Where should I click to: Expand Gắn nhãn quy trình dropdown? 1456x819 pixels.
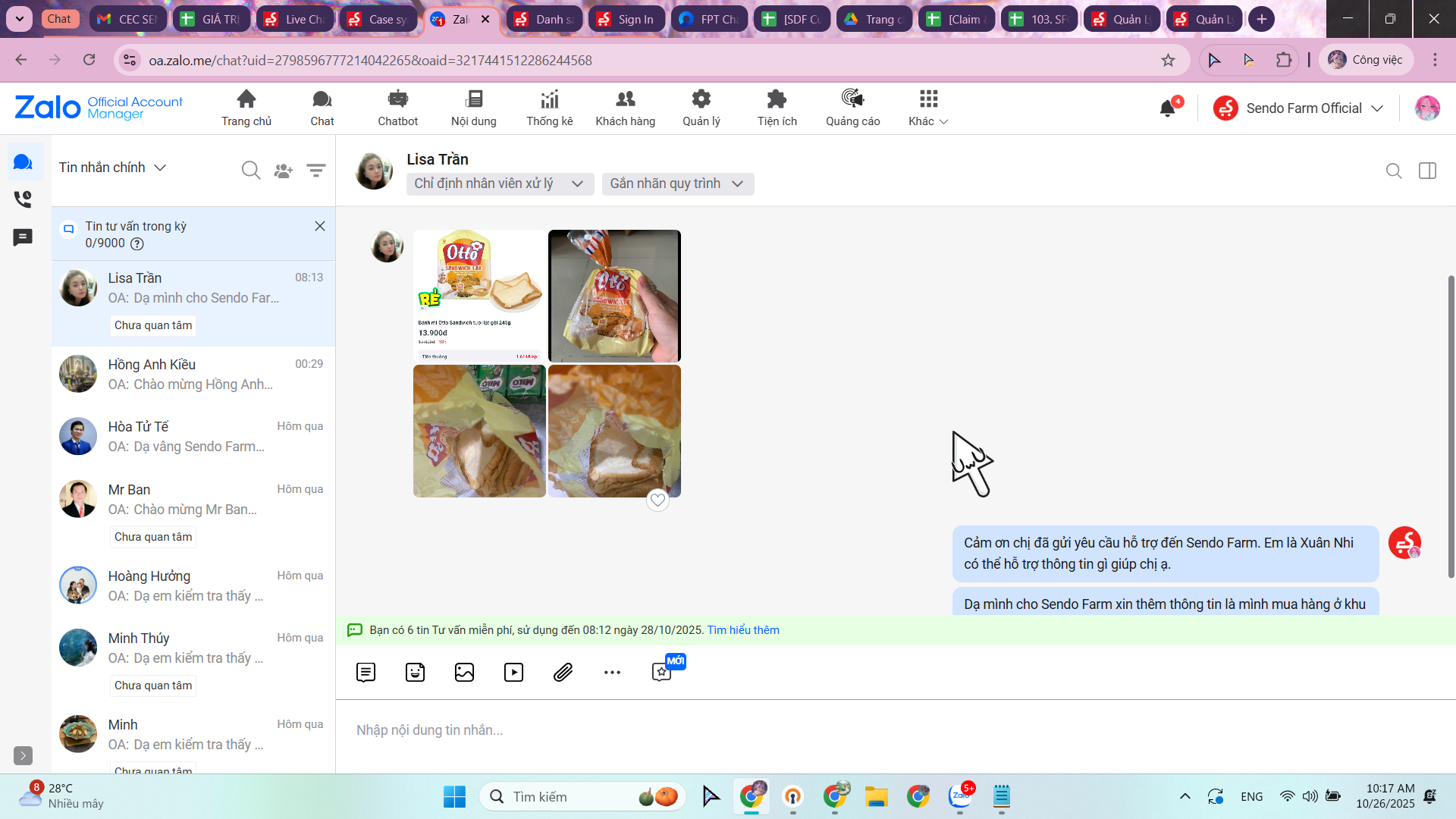[677, 184]
